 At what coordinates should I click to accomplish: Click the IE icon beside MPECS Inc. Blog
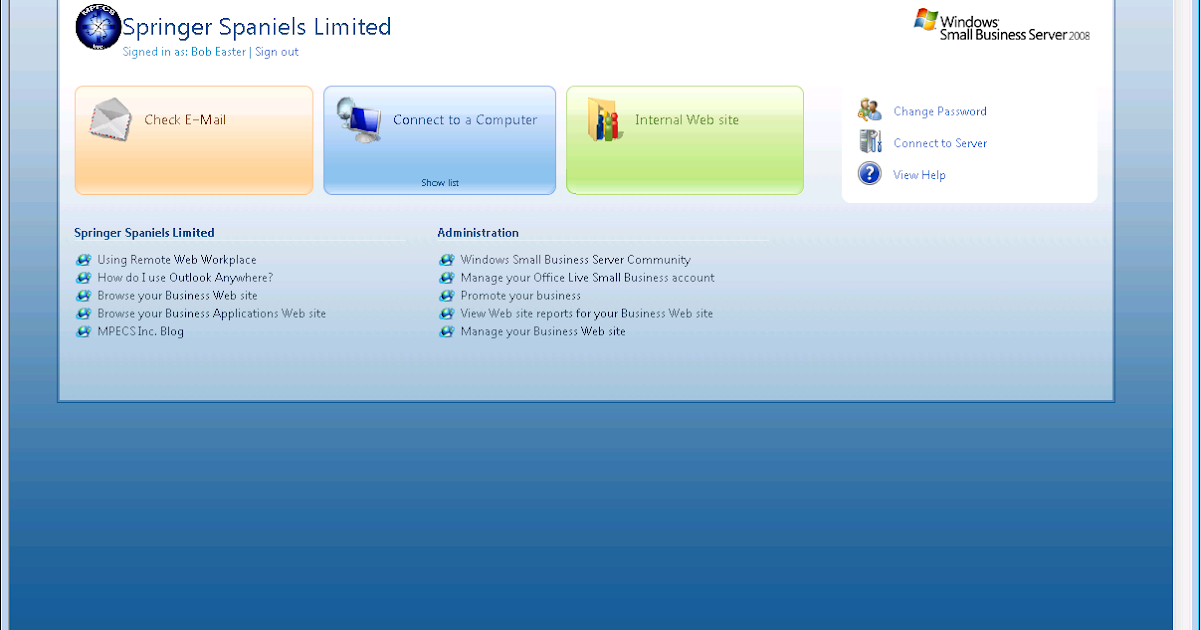click(83, 332)
